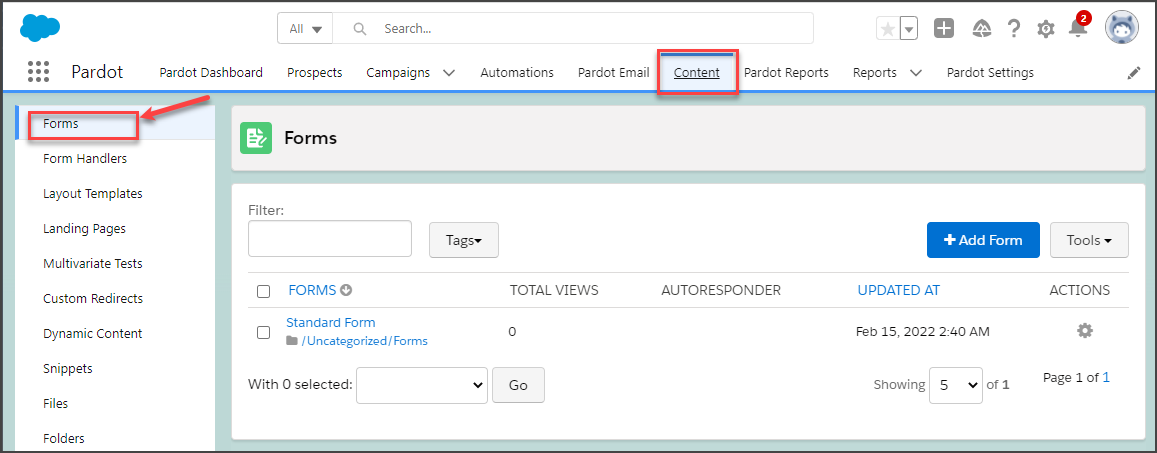Viewport: 1157px width, 453px height.
Task: Open Multivariate Tests in sidebar
Action: 93,263
